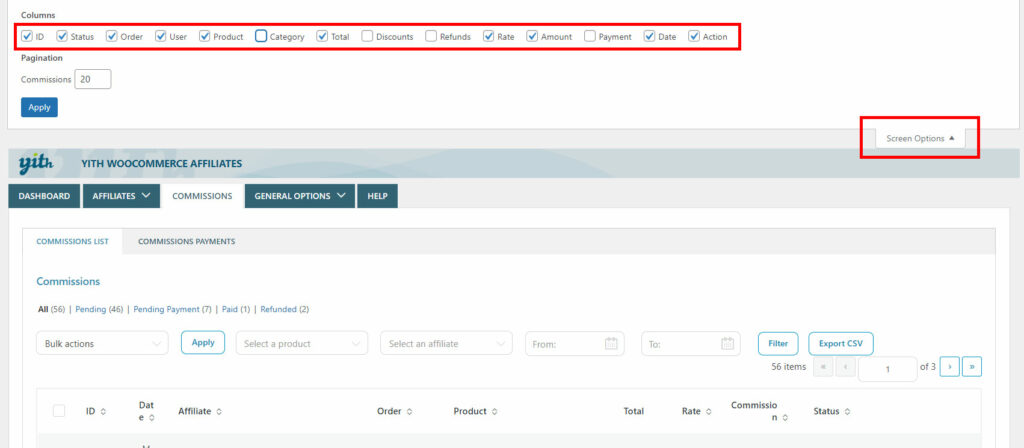
Task: Collapse the Screen Options panel
Action: point(920,138)
